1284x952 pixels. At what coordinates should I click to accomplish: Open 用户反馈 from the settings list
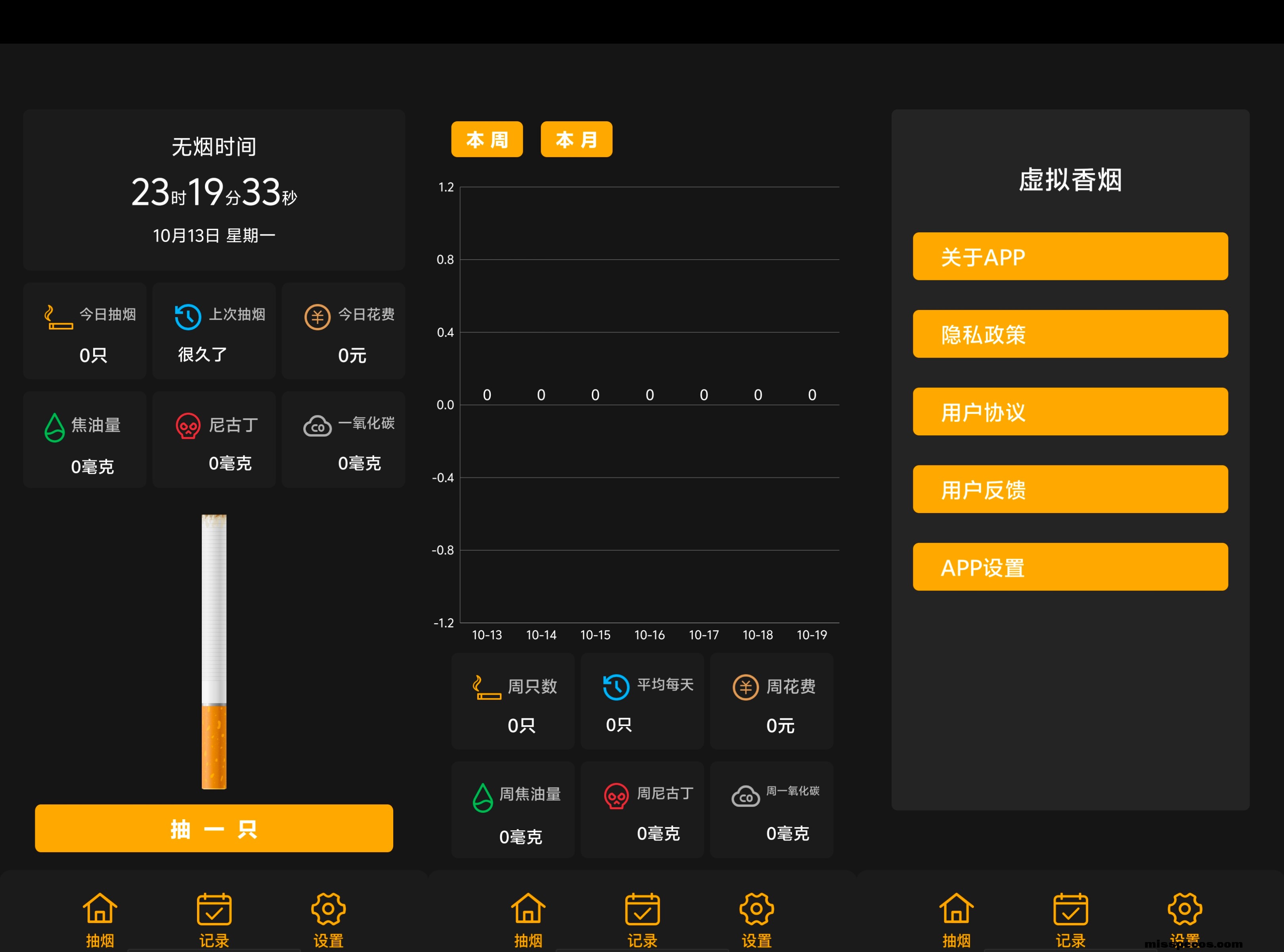[1070, 489]
